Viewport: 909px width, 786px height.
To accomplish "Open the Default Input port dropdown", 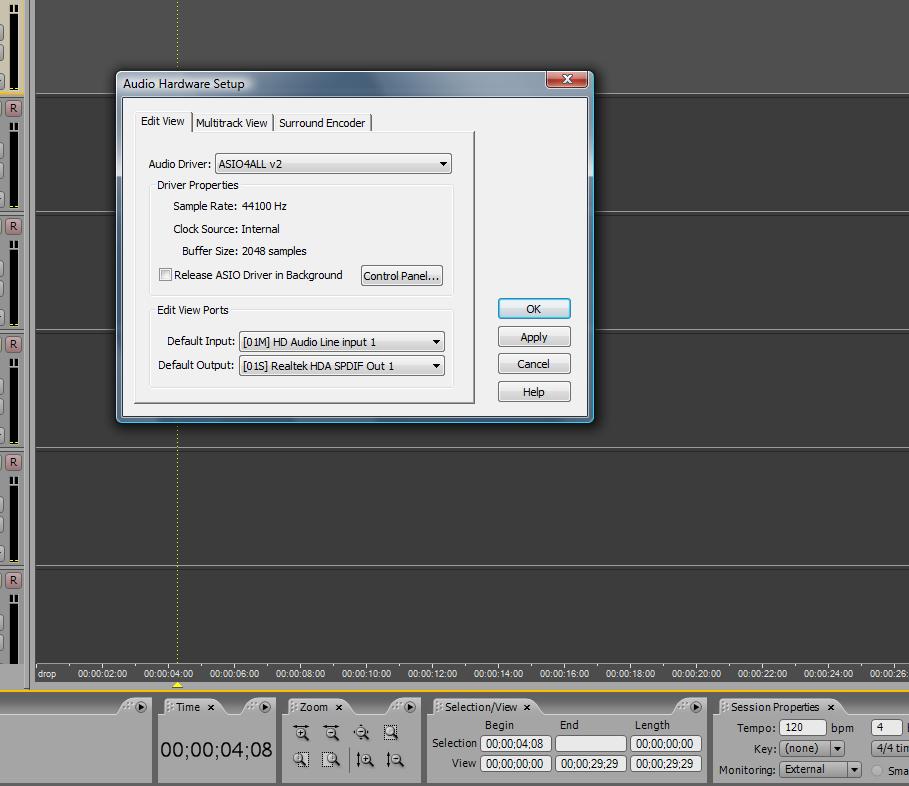I will (341, 342).
